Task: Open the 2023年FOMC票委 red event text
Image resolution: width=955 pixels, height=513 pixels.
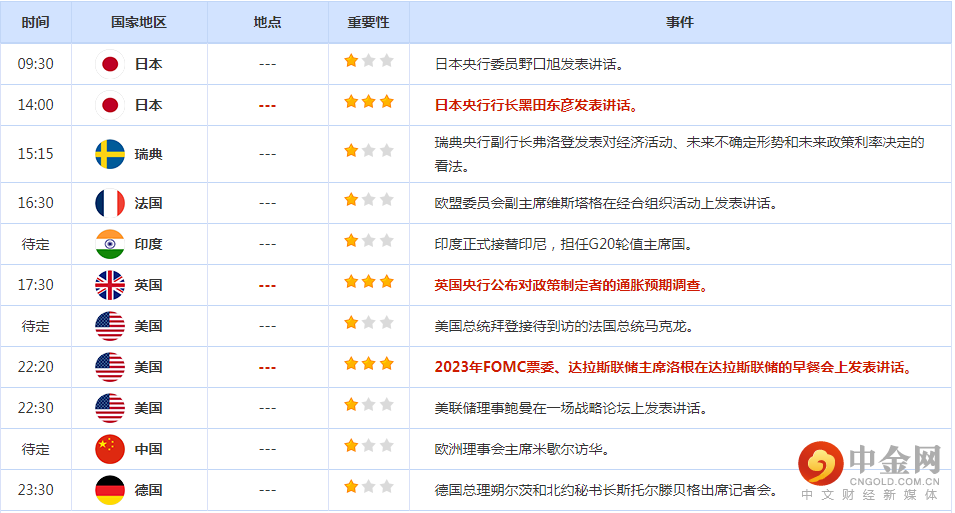Action: coord(673,367)
